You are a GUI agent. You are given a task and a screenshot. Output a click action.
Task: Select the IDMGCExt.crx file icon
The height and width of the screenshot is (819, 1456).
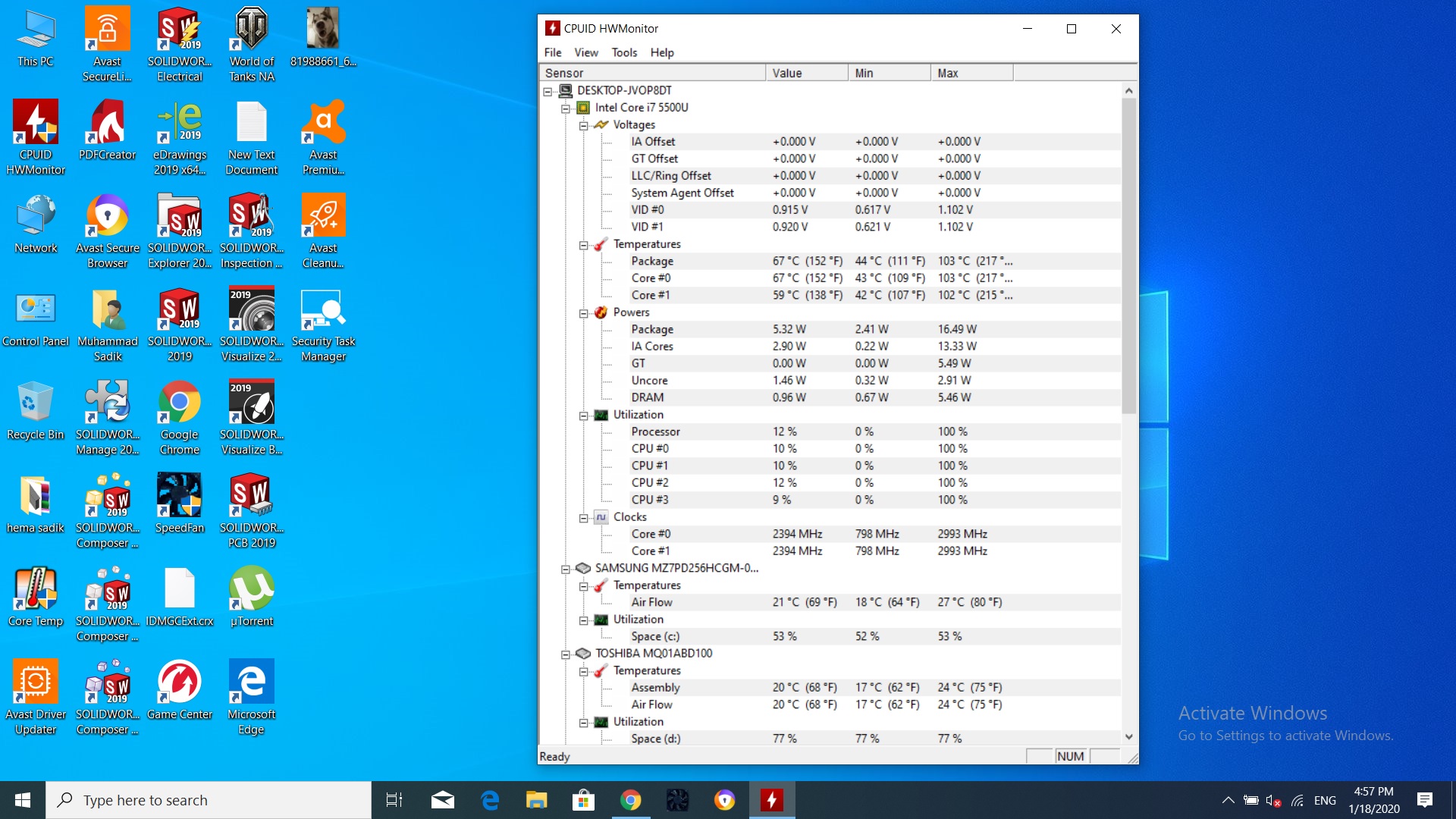[x=180, y=596]
